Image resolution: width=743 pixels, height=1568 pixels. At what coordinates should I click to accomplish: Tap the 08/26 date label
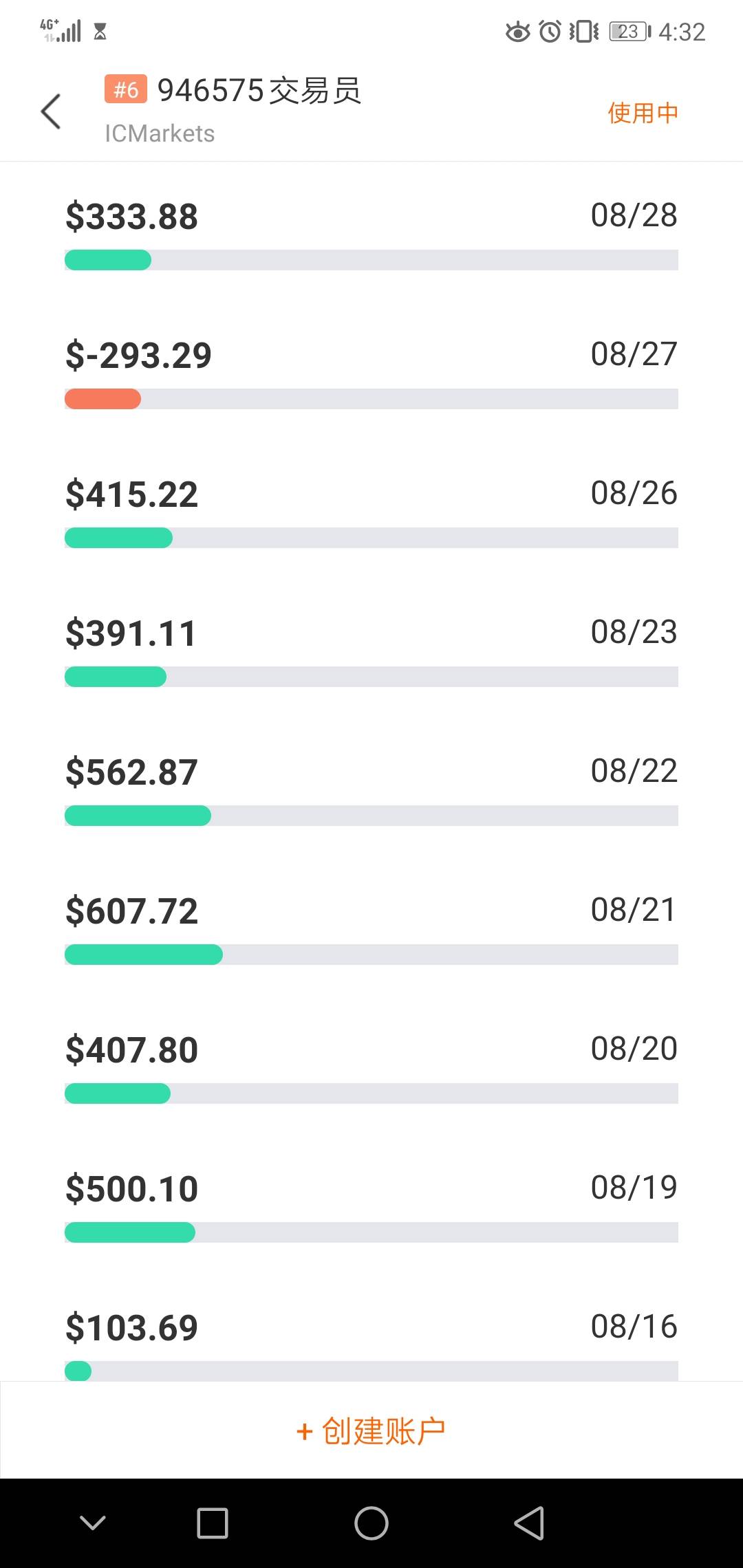coord(634,493)
